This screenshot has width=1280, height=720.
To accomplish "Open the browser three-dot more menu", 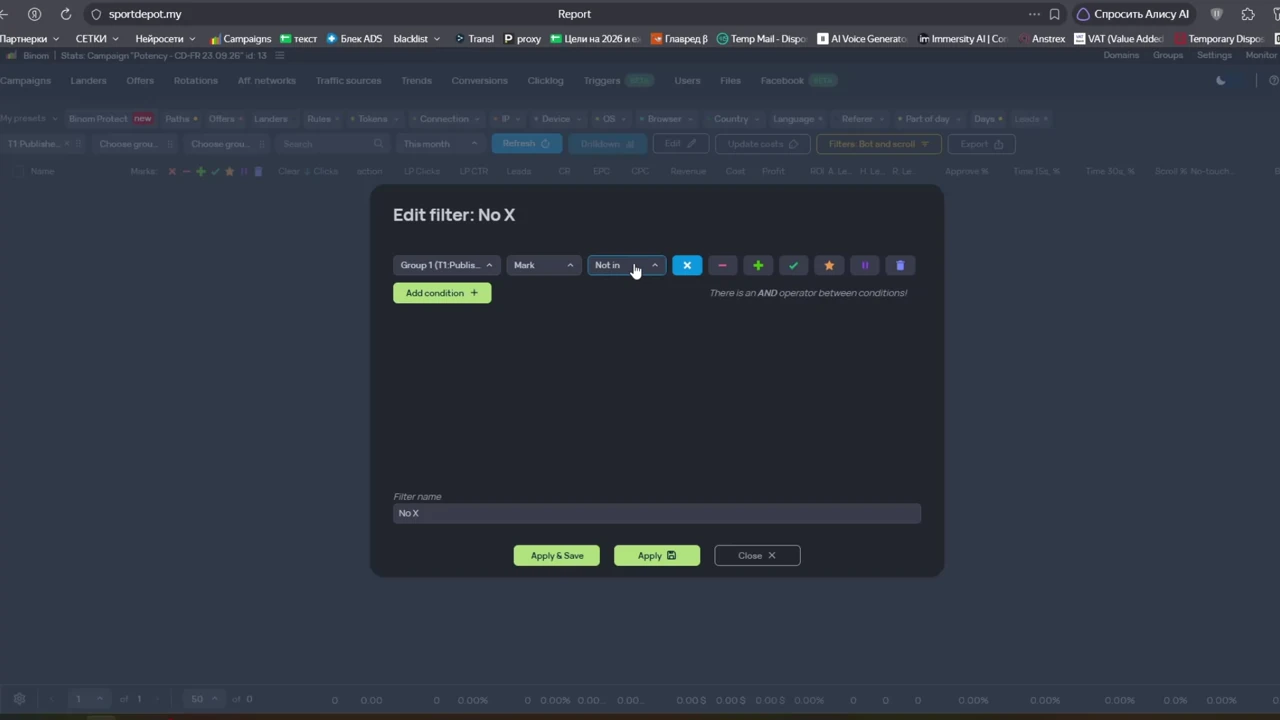I will click(x=1034, y=14).
